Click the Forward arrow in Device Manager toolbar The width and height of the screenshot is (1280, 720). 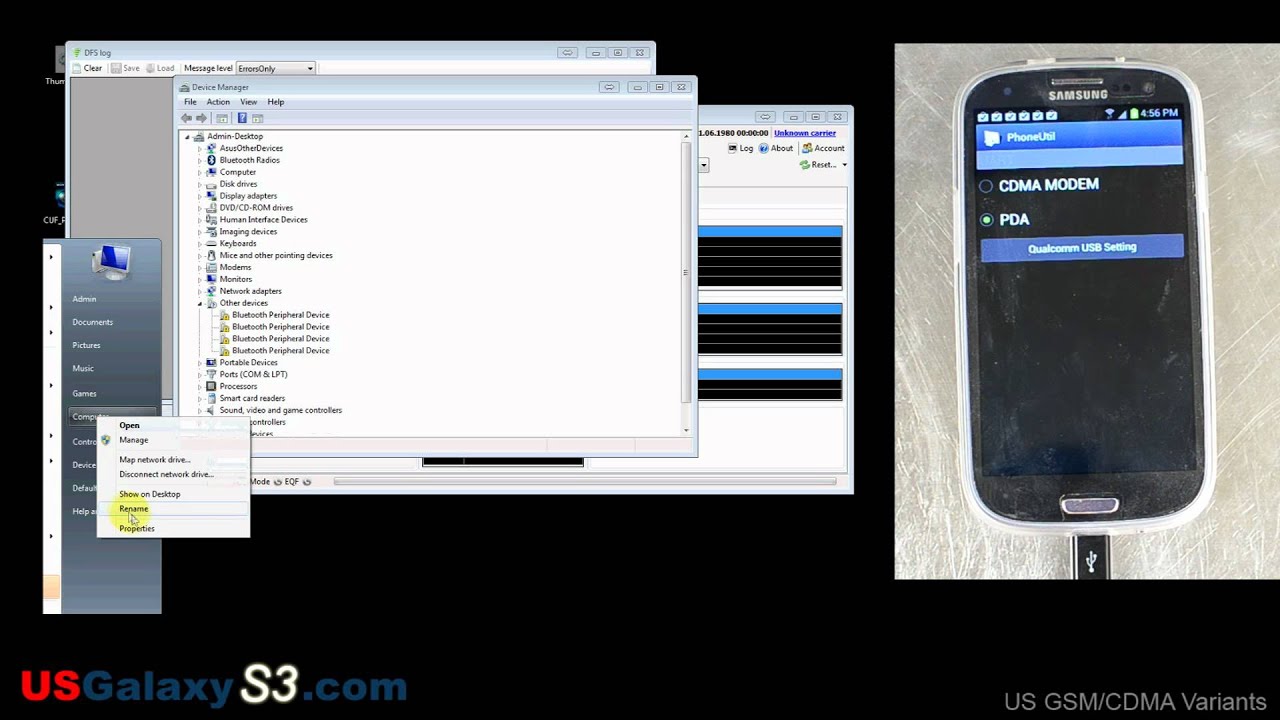coord(201,118)
